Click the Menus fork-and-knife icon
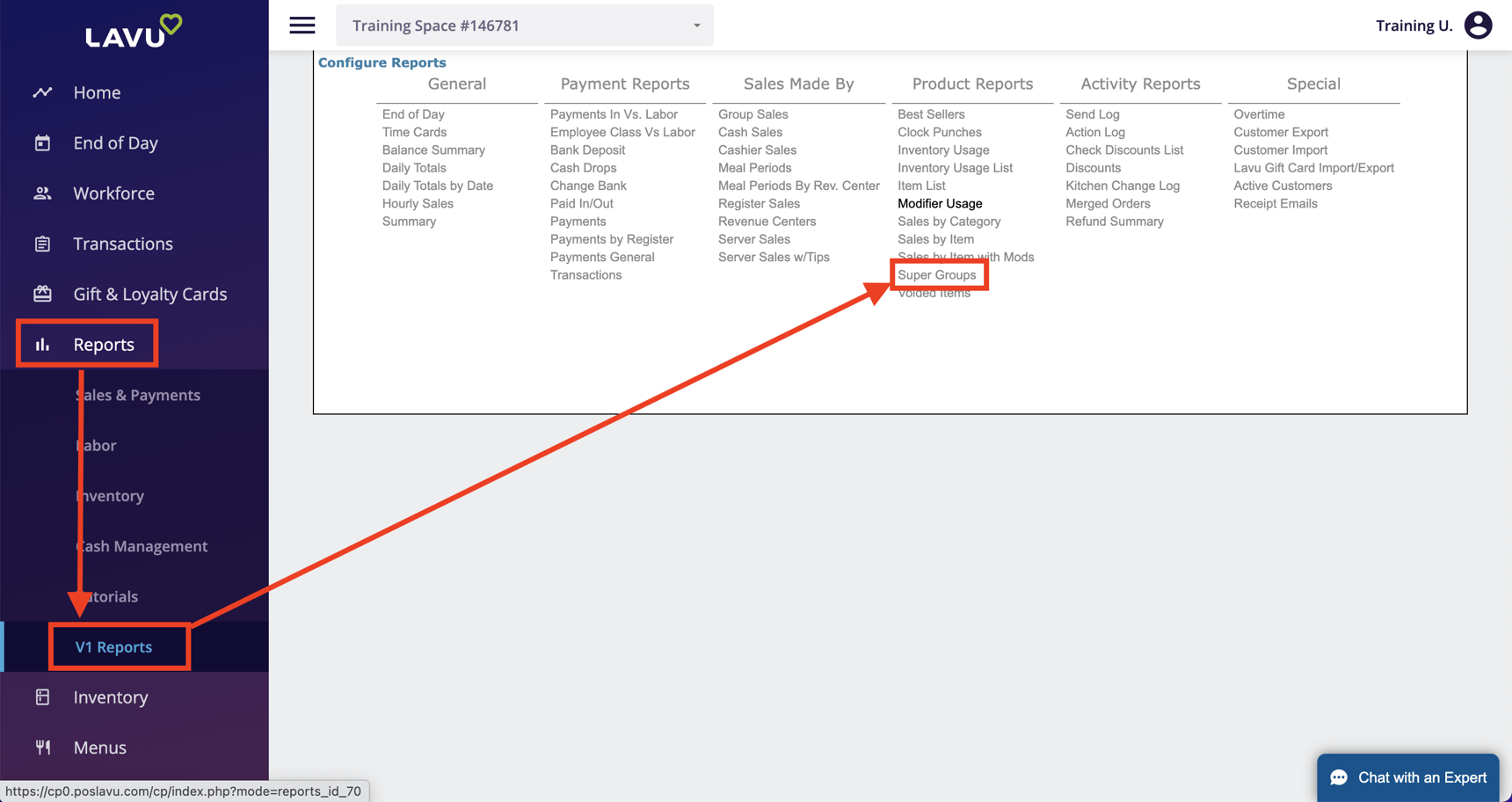The width and height of the screenshot is (1512, 802). pyautogui.click(x=42, y=747)
